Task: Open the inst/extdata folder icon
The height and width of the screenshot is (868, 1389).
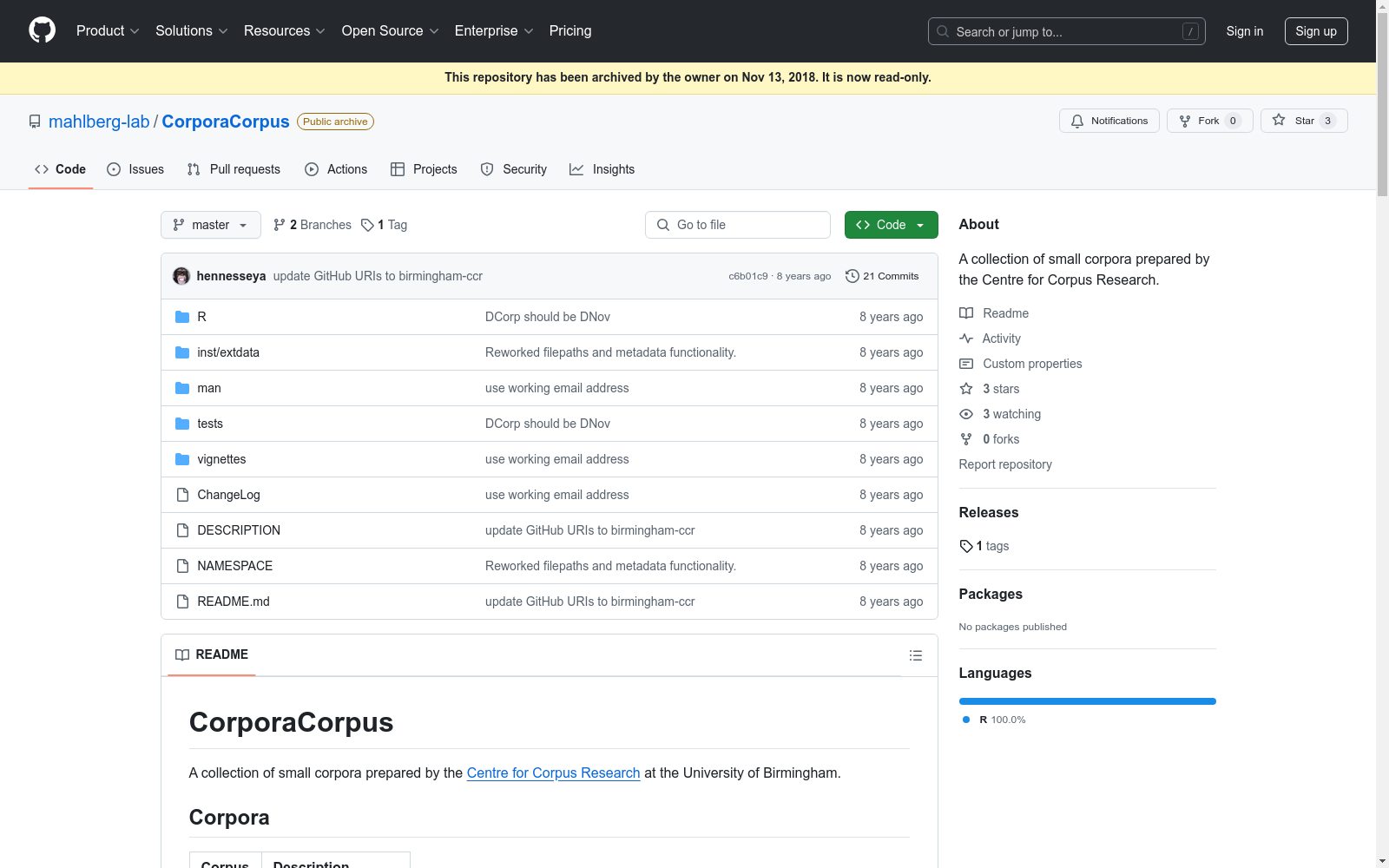Action: tap(182, 352)
